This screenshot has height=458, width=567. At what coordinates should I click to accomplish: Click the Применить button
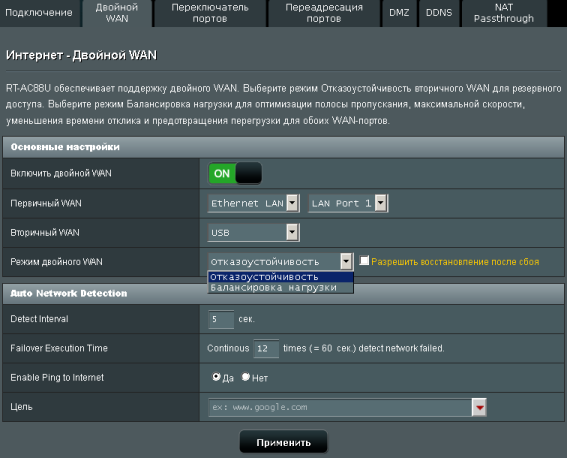(x=284, y=442)
